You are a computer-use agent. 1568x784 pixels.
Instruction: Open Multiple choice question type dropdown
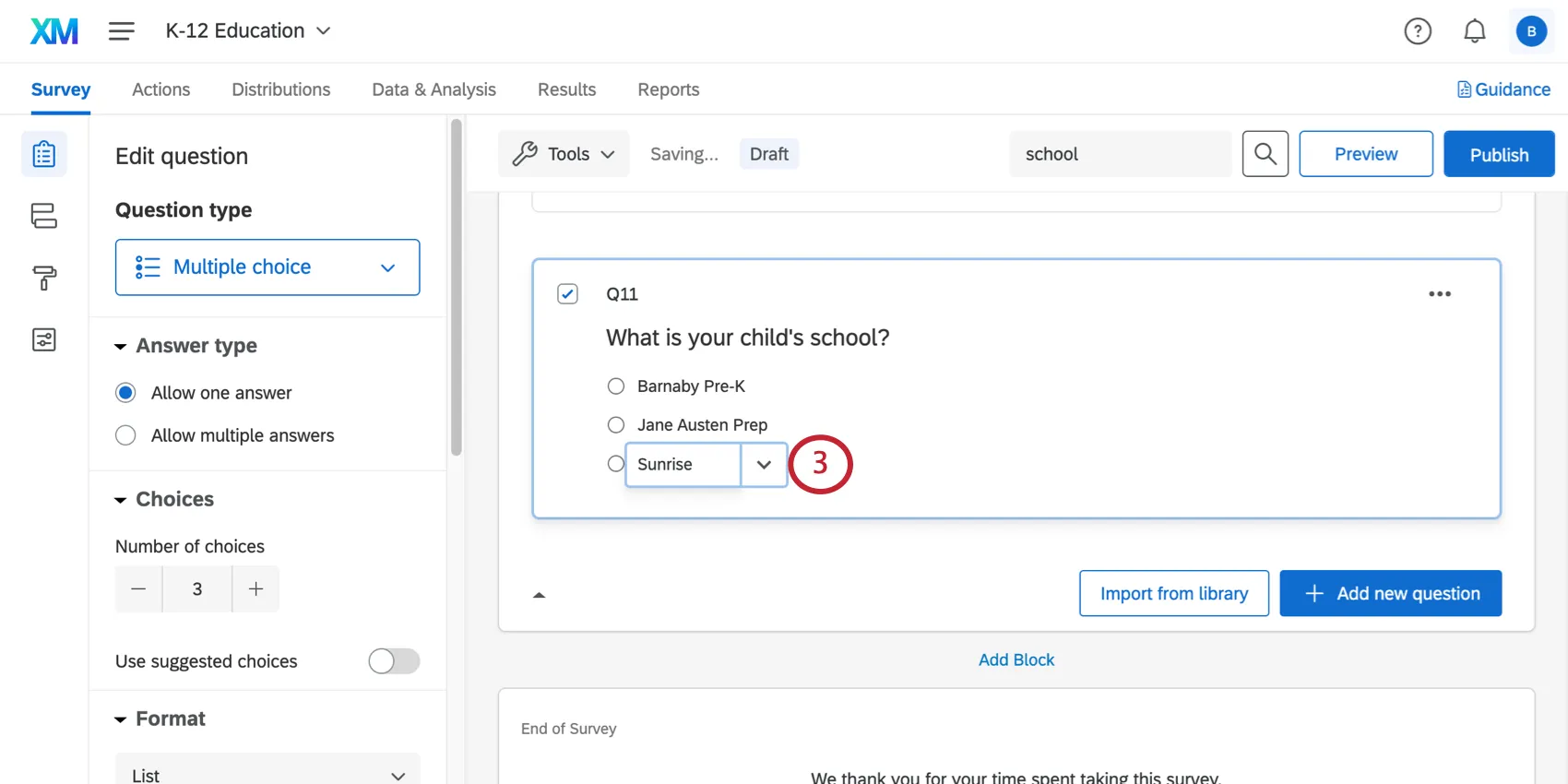pos(267,267)
